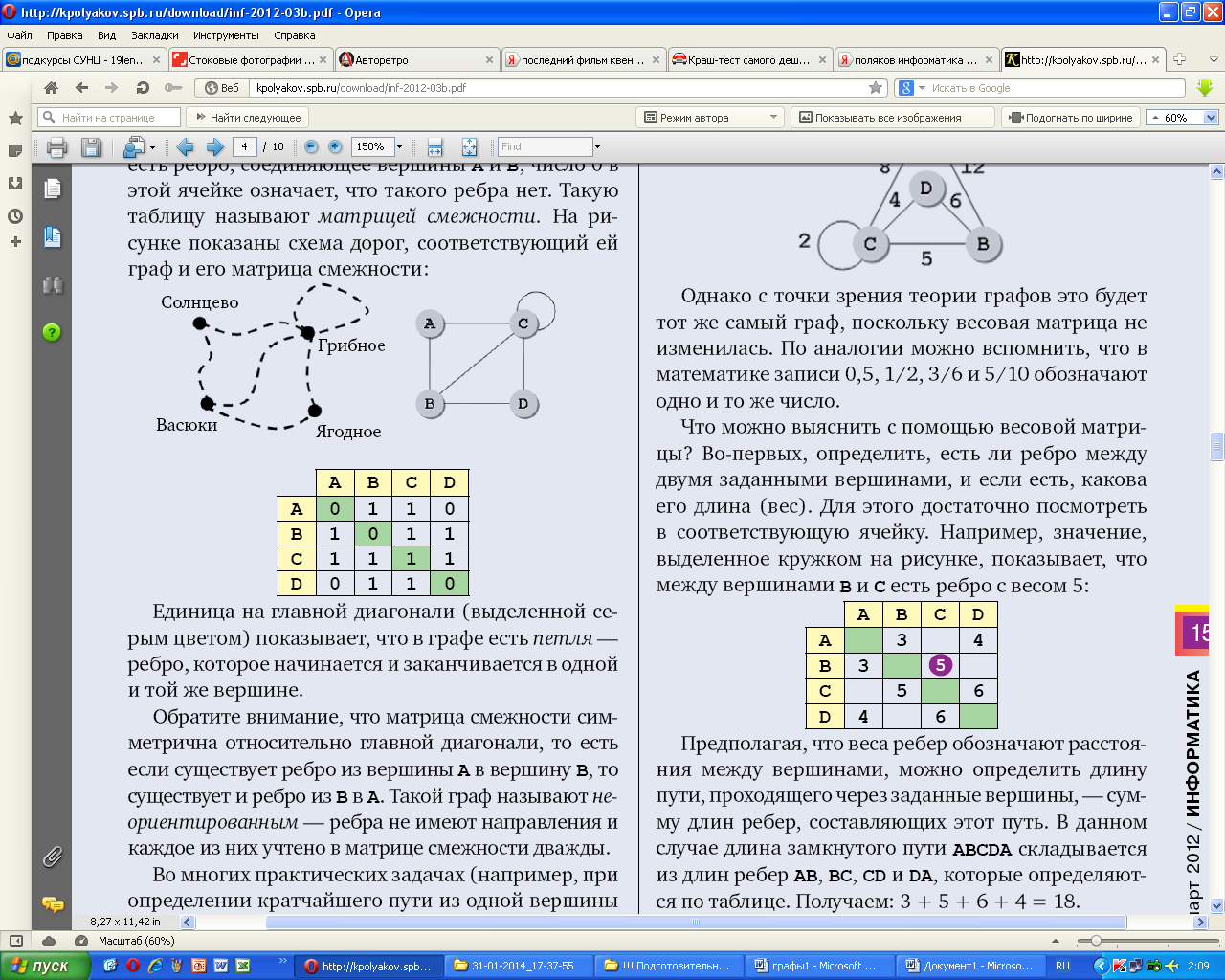Open the History clock panel in the sidebar
This screenshot has height=980, width=1225.
pos(15,216)
